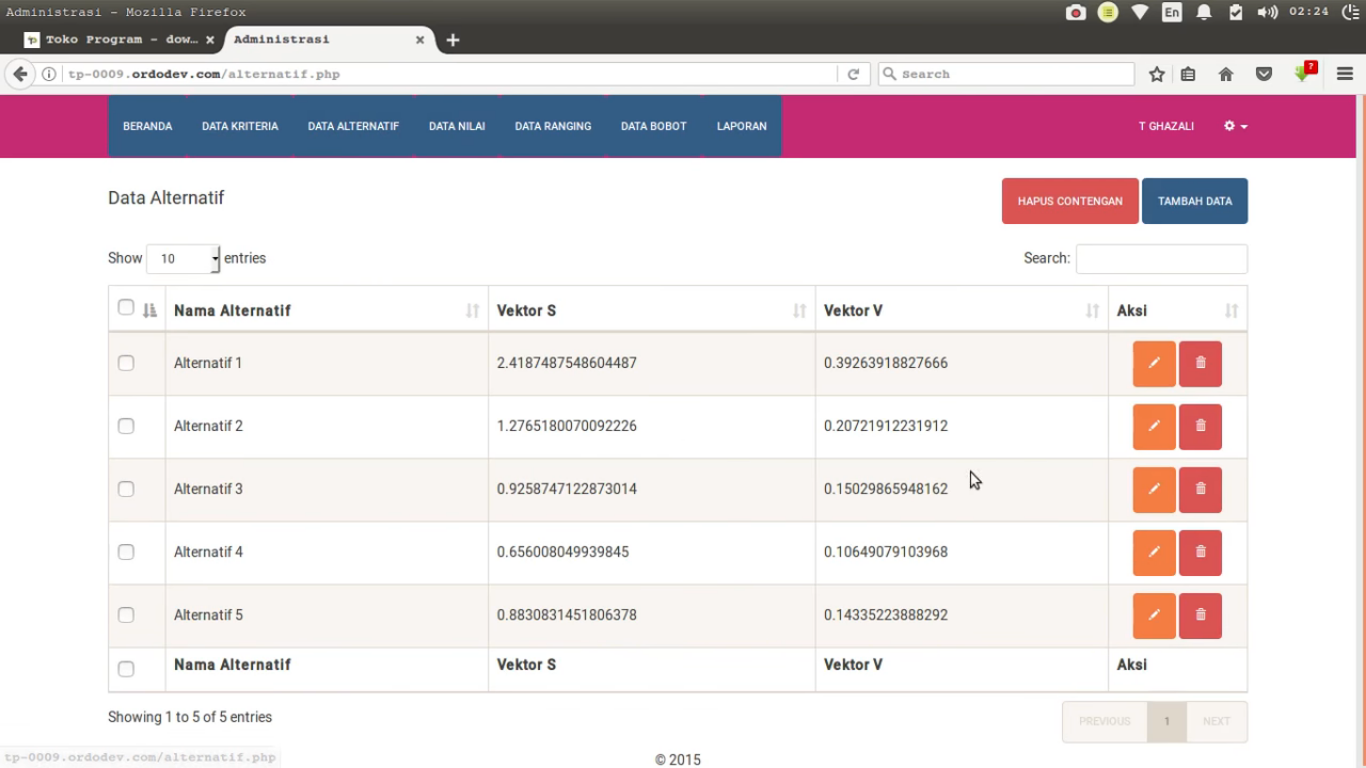
Task: Click the browser reload page icon
Action: [x=853, y=74]
